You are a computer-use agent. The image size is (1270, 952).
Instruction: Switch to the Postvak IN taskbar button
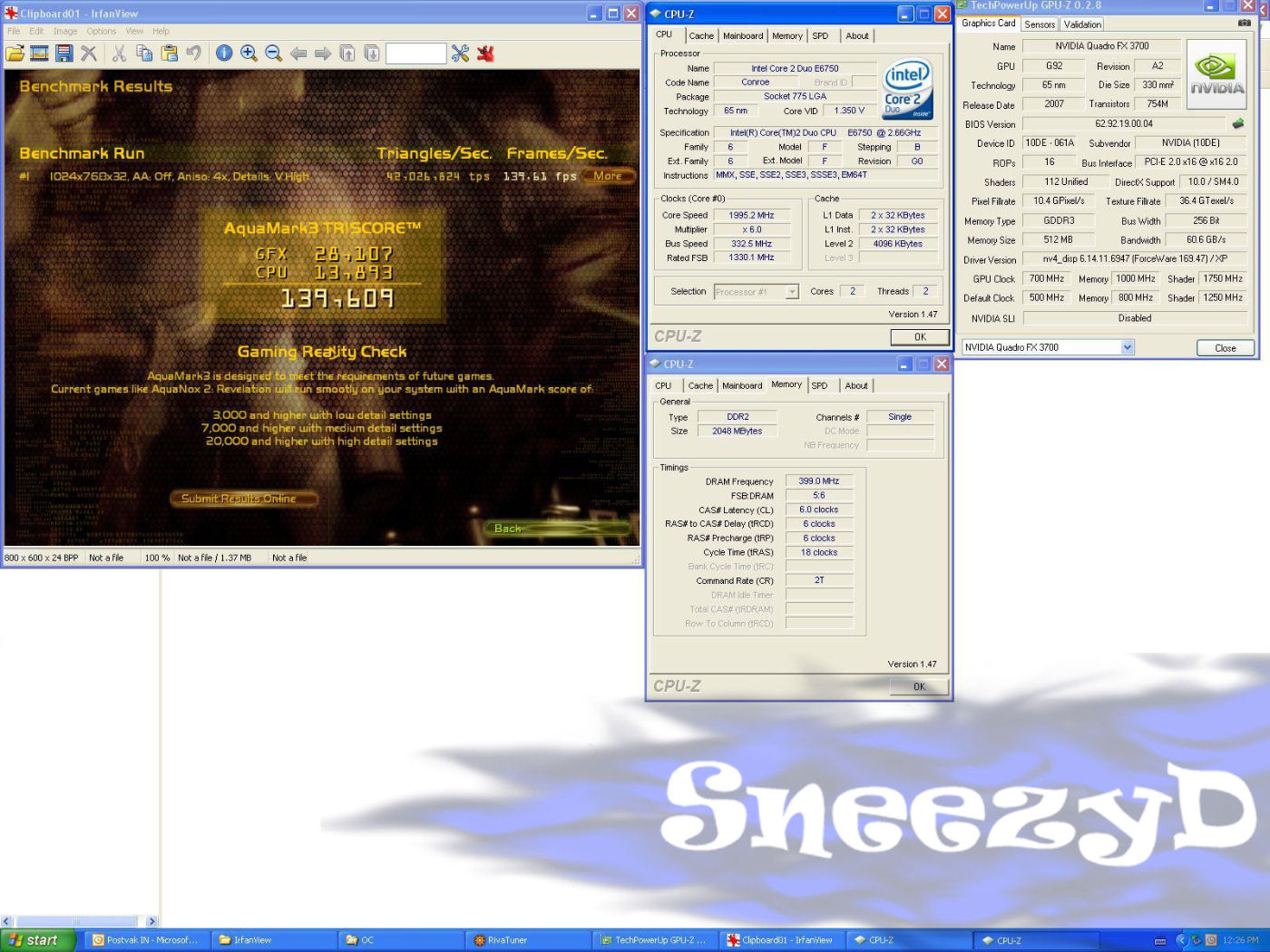pyautogui.click(x=148, y=940)
